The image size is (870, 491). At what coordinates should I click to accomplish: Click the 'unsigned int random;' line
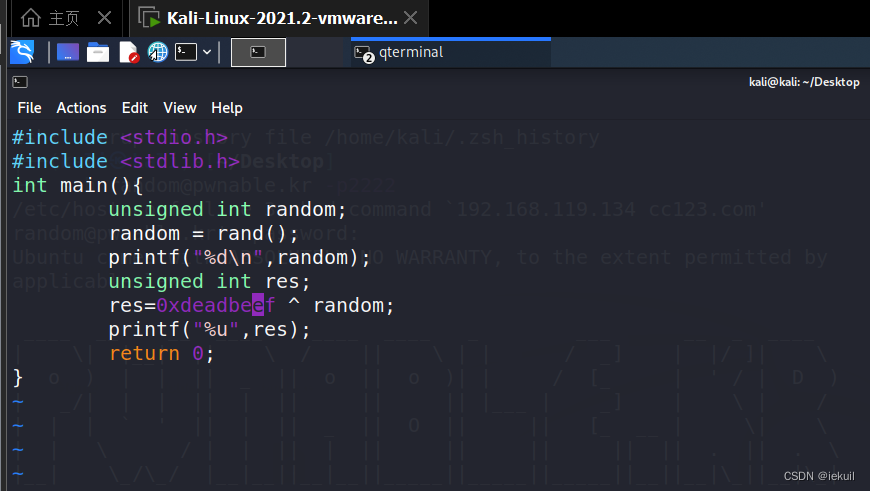tap(227, 209)
